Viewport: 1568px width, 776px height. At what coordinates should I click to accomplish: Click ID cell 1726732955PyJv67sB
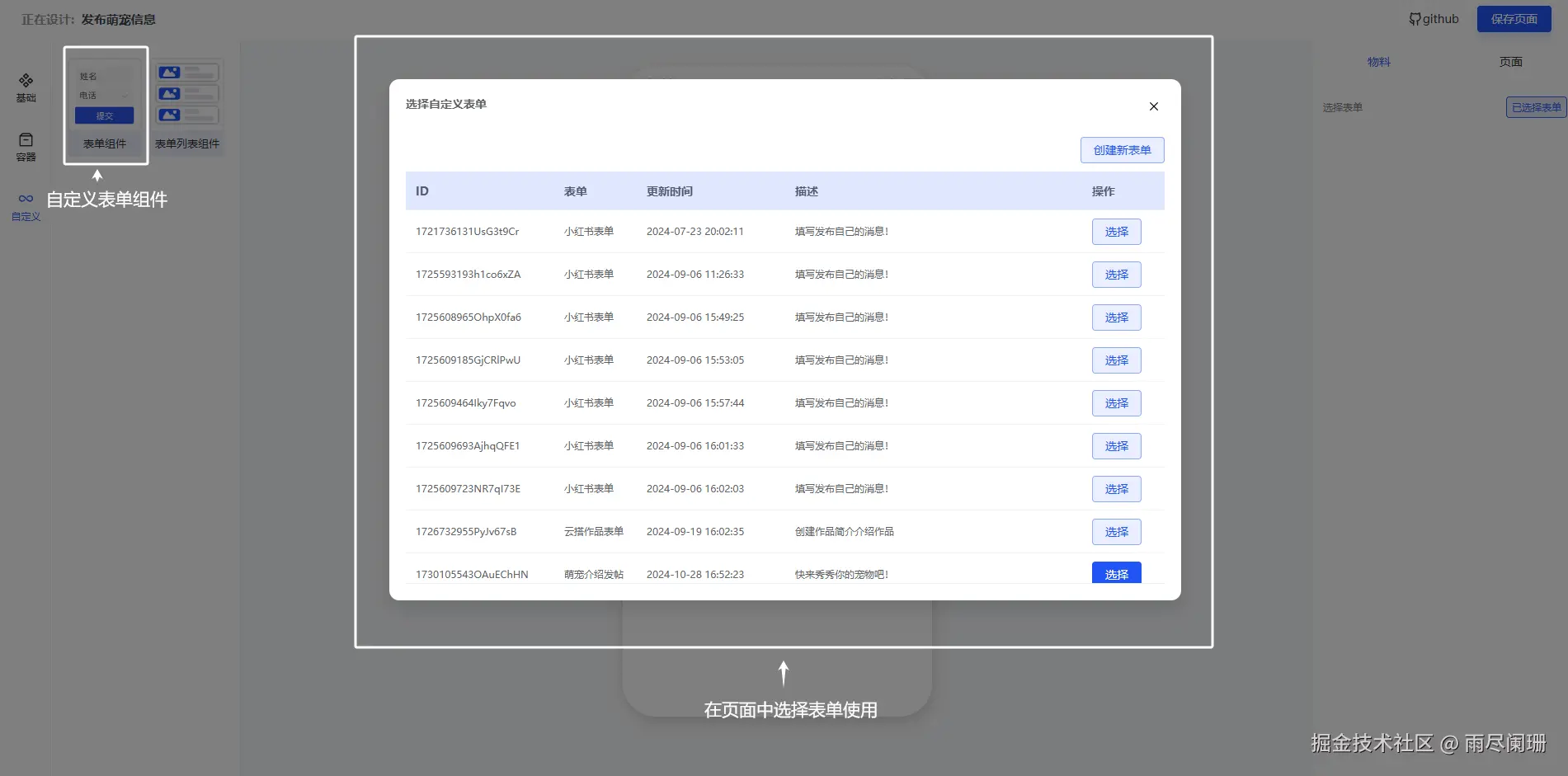(x=466, y=532)
